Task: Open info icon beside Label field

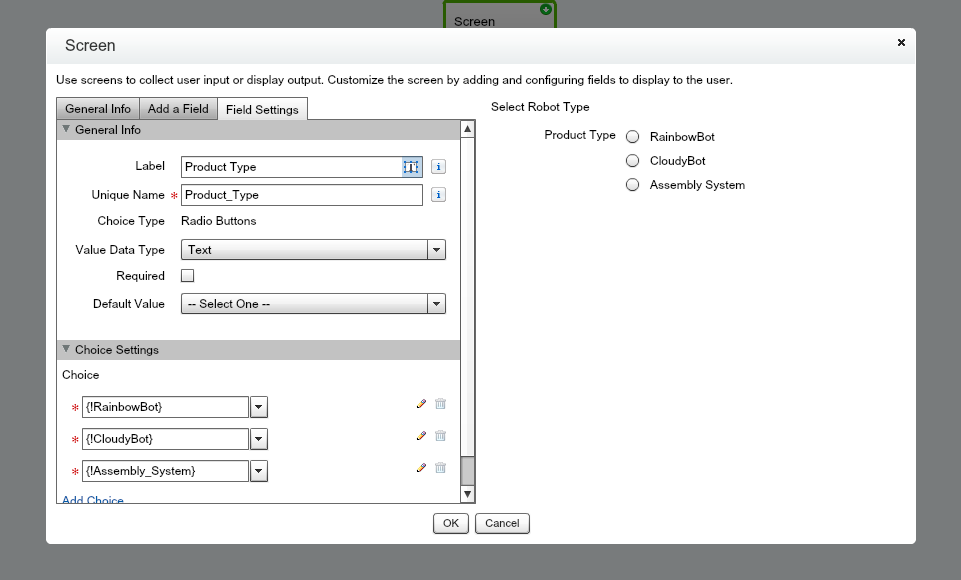Action: 438,167
